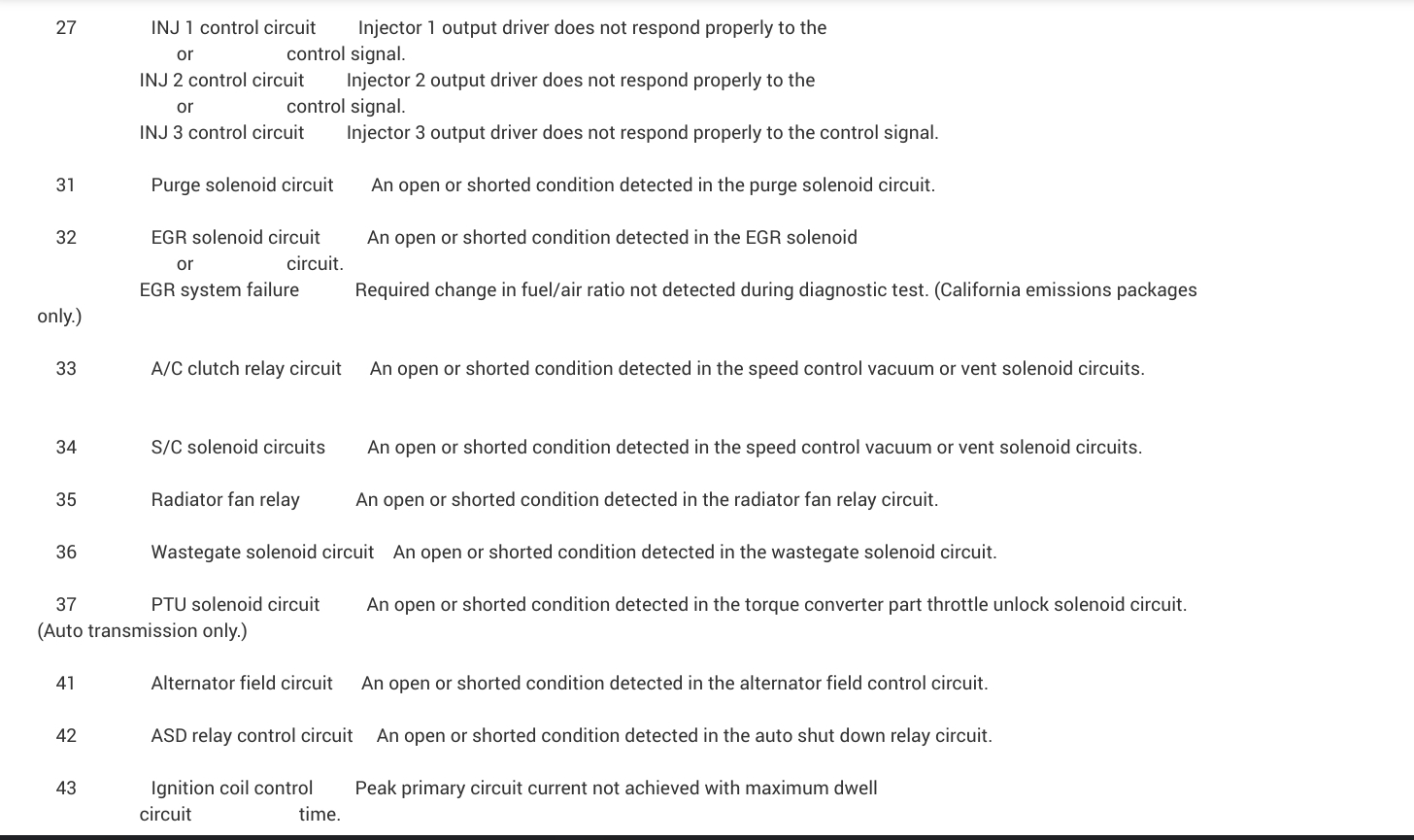Click the "ASD relay control circuit" label
1414x840 pixels.
[252, 736]
